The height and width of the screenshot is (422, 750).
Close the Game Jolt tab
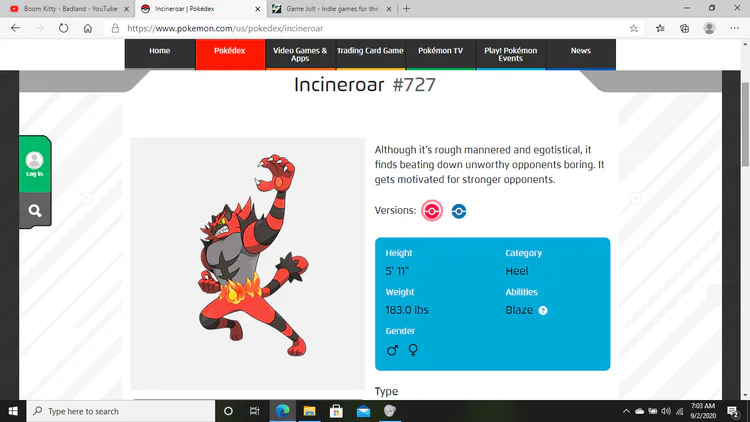click(x=389, y=9)
